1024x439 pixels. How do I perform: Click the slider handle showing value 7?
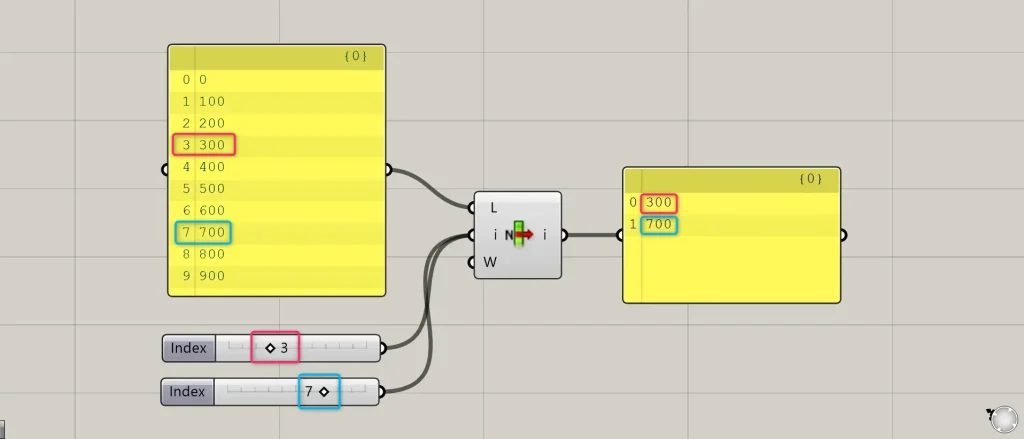coord(324,392)
